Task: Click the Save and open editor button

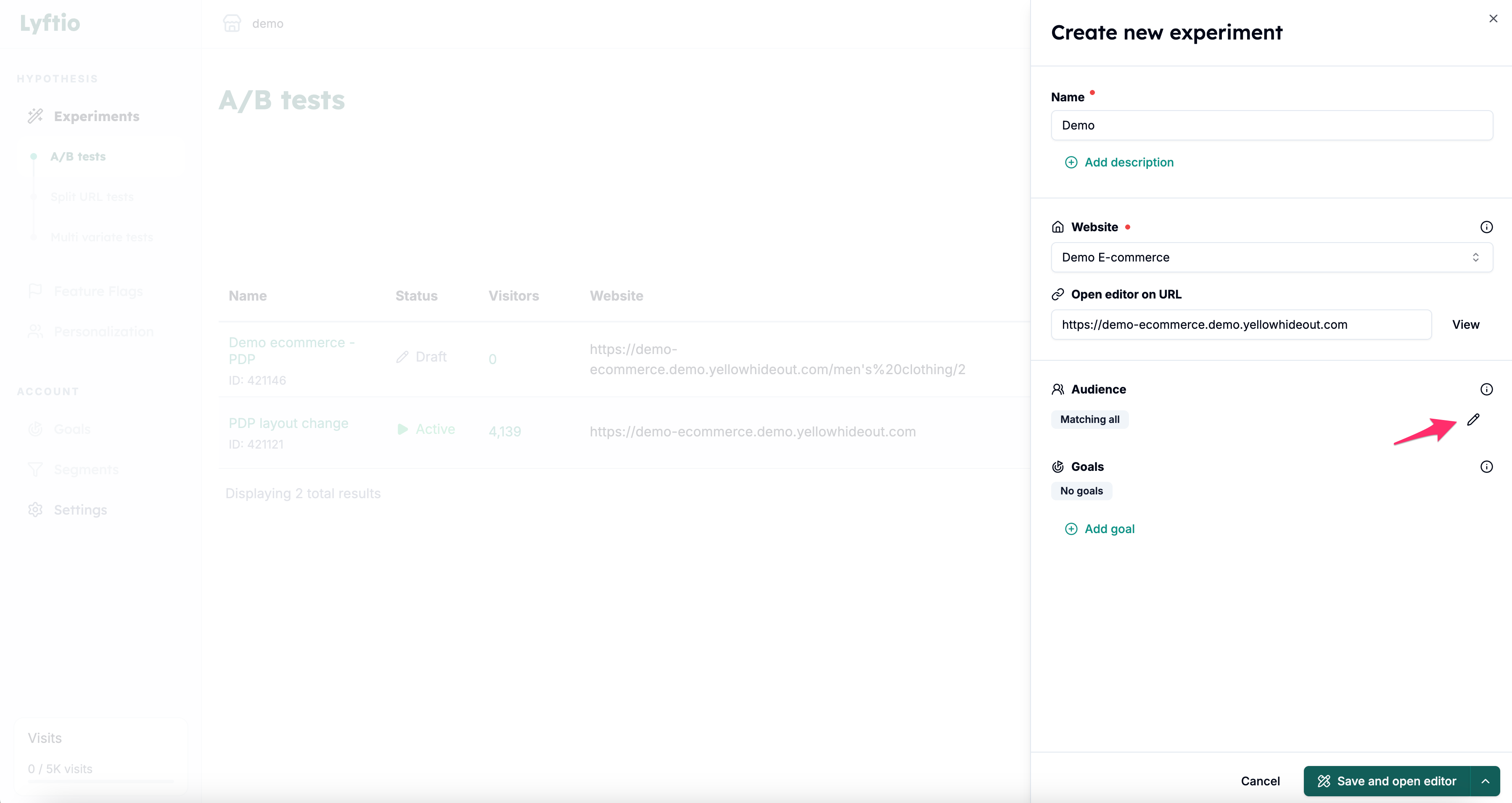Action: click(1386, 781)
